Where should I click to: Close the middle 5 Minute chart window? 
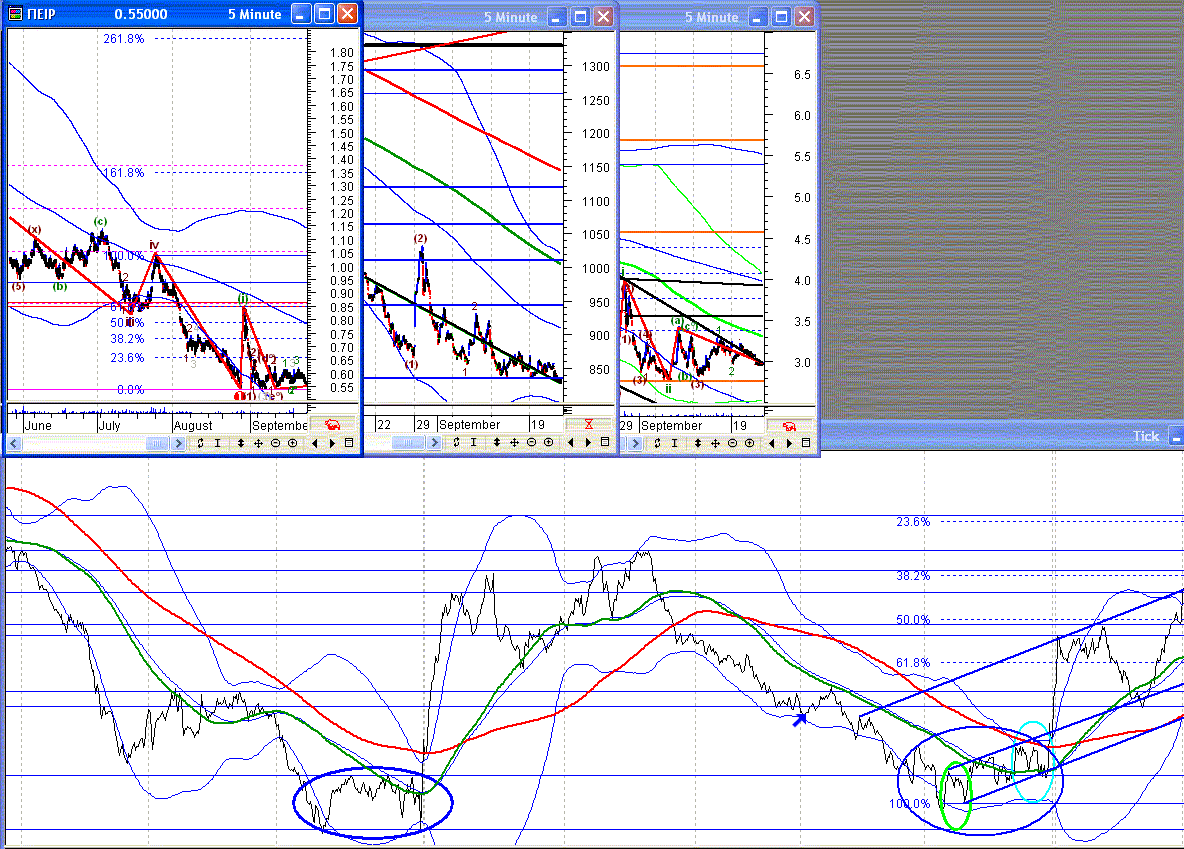coord(603,17)
